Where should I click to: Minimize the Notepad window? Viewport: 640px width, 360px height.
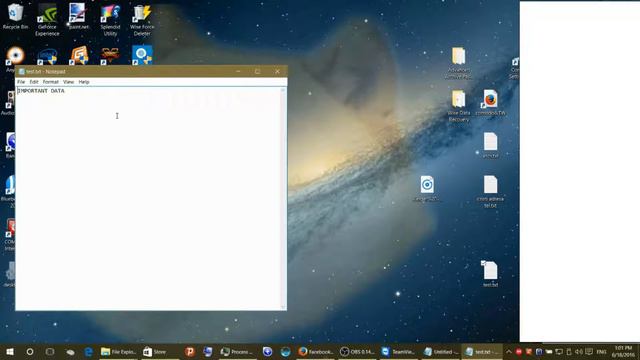(238, 71)
